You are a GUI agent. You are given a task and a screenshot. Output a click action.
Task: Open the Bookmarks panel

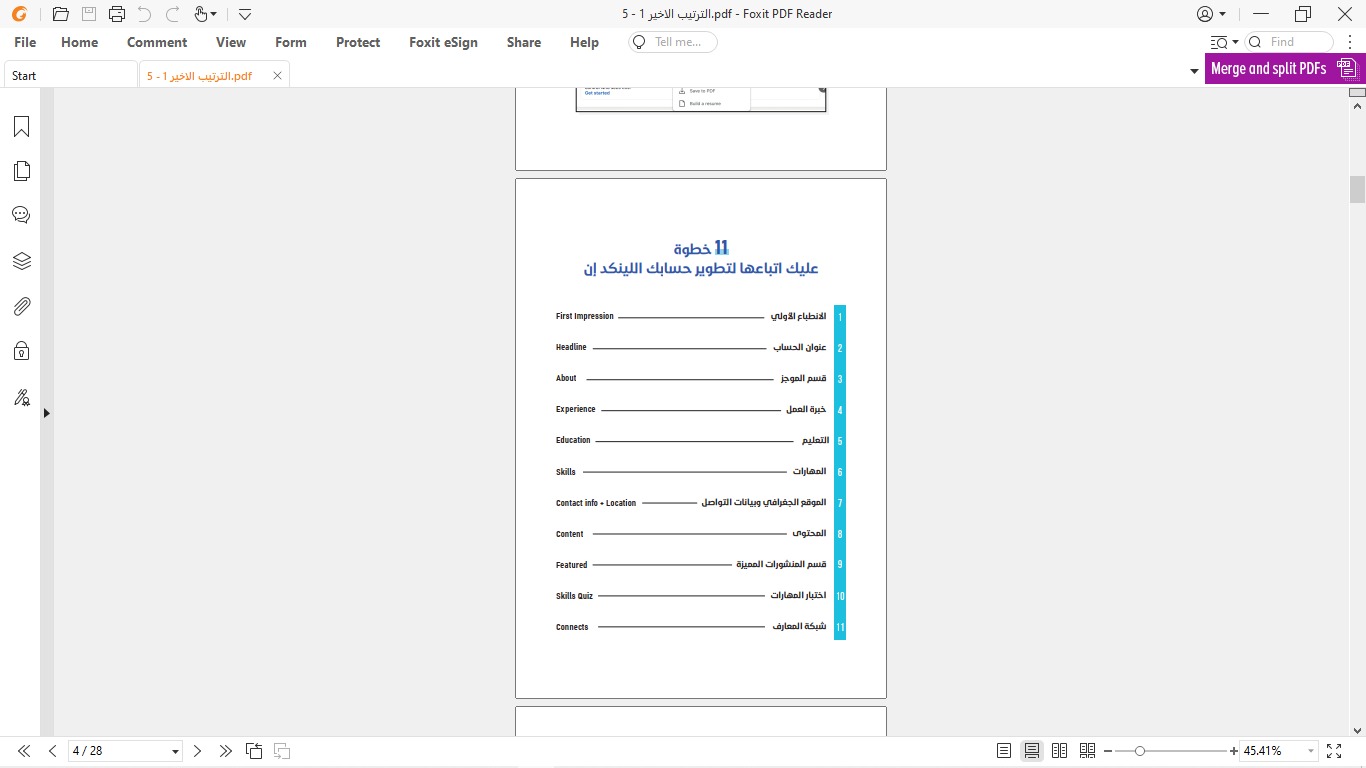pos(21,127)
